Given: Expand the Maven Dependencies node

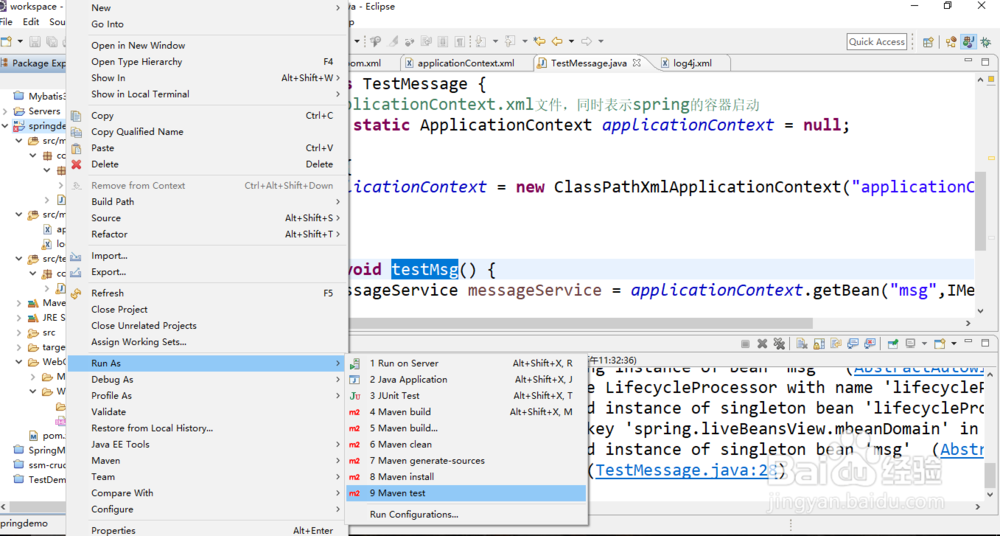Looking at the screenshot, I should tap(18, 302).
